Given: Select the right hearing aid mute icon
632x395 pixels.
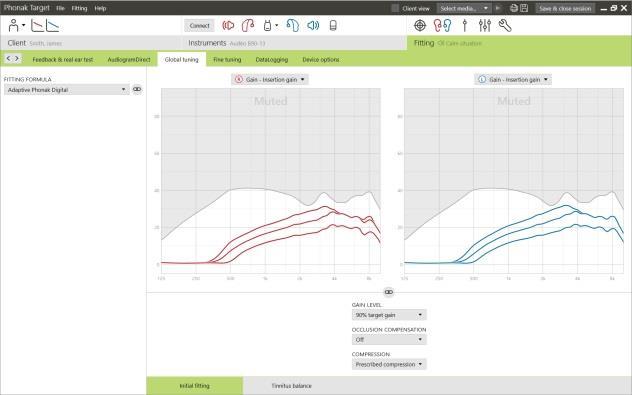Looking at the screenshot, I should (228, 25).
